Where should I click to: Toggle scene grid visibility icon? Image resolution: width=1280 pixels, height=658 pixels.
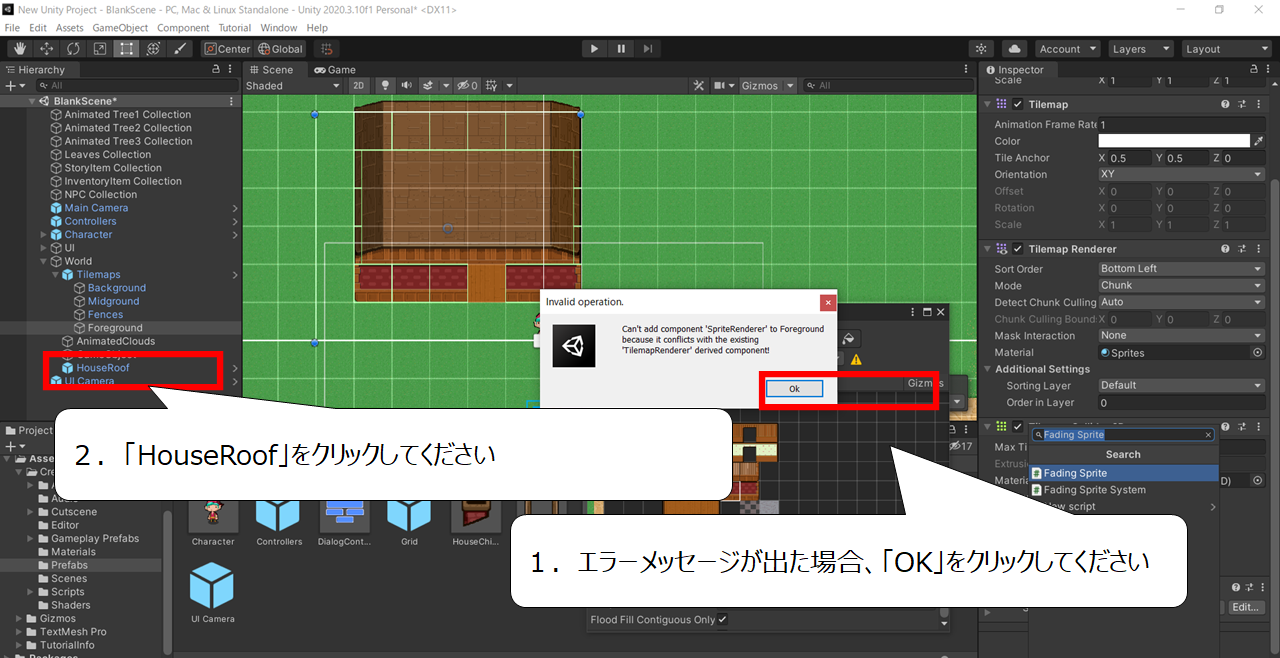[x=491, y=85]
